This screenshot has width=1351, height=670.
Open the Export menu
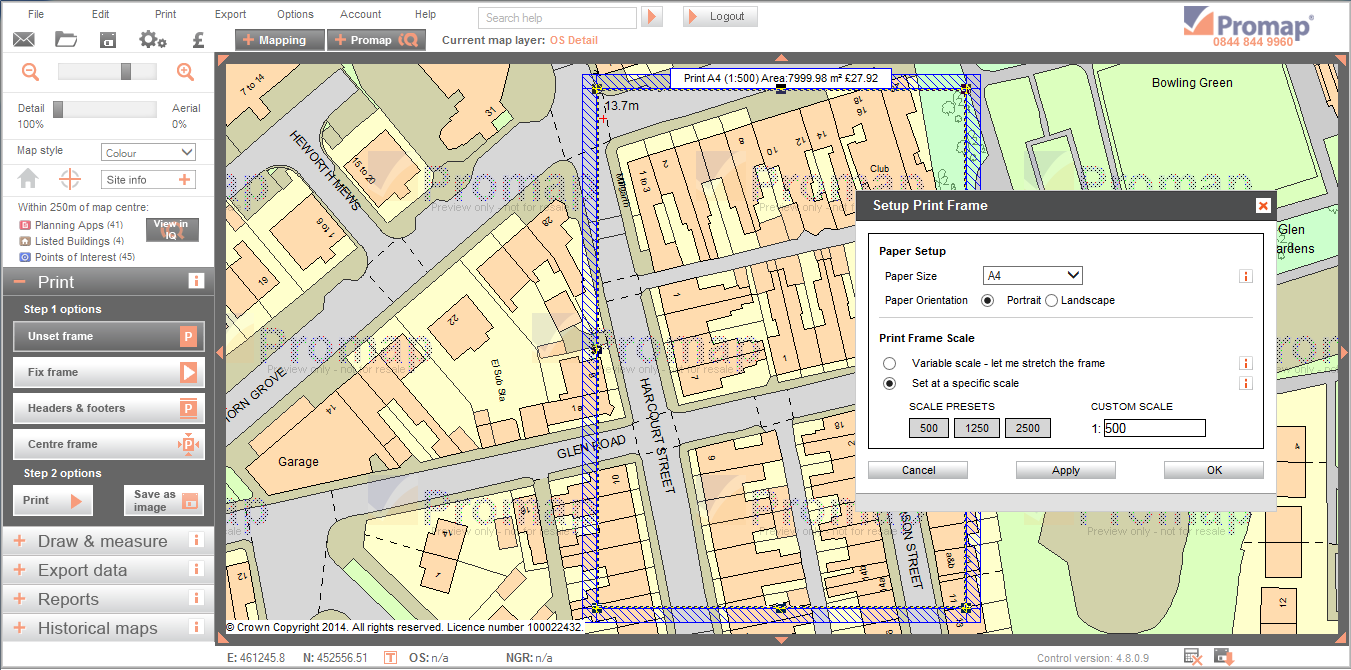coord(230,15)
